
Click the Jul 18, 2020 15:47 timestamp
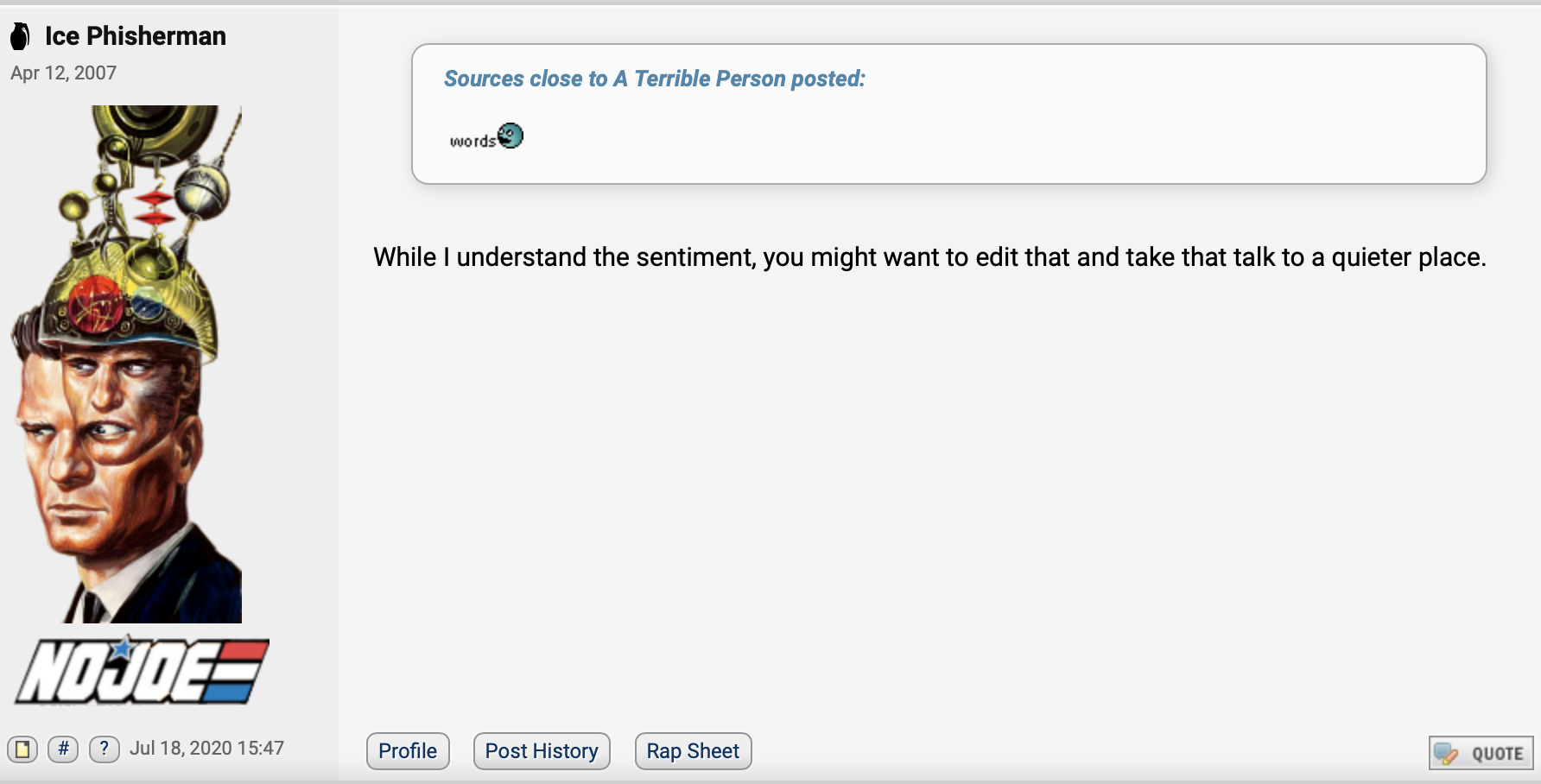click(206, 749)
